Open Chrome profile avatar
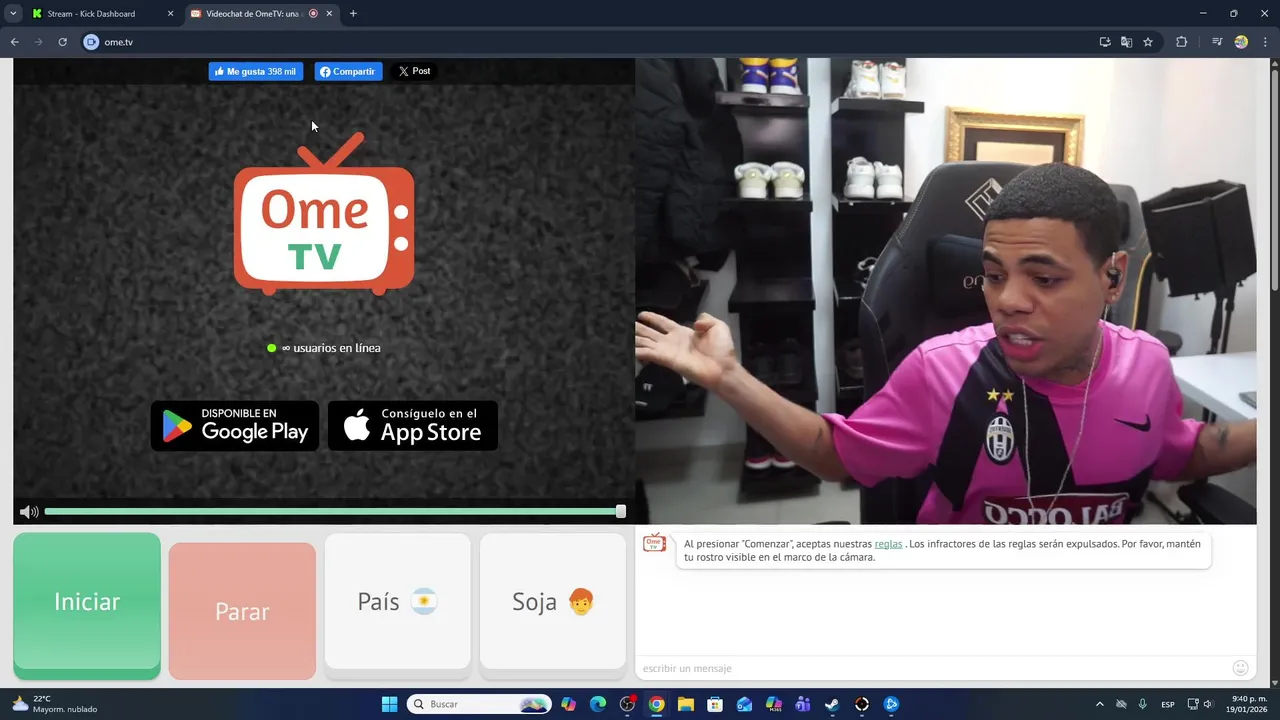The width and height of the screenshot is (1280, 720). point(1241,42)
